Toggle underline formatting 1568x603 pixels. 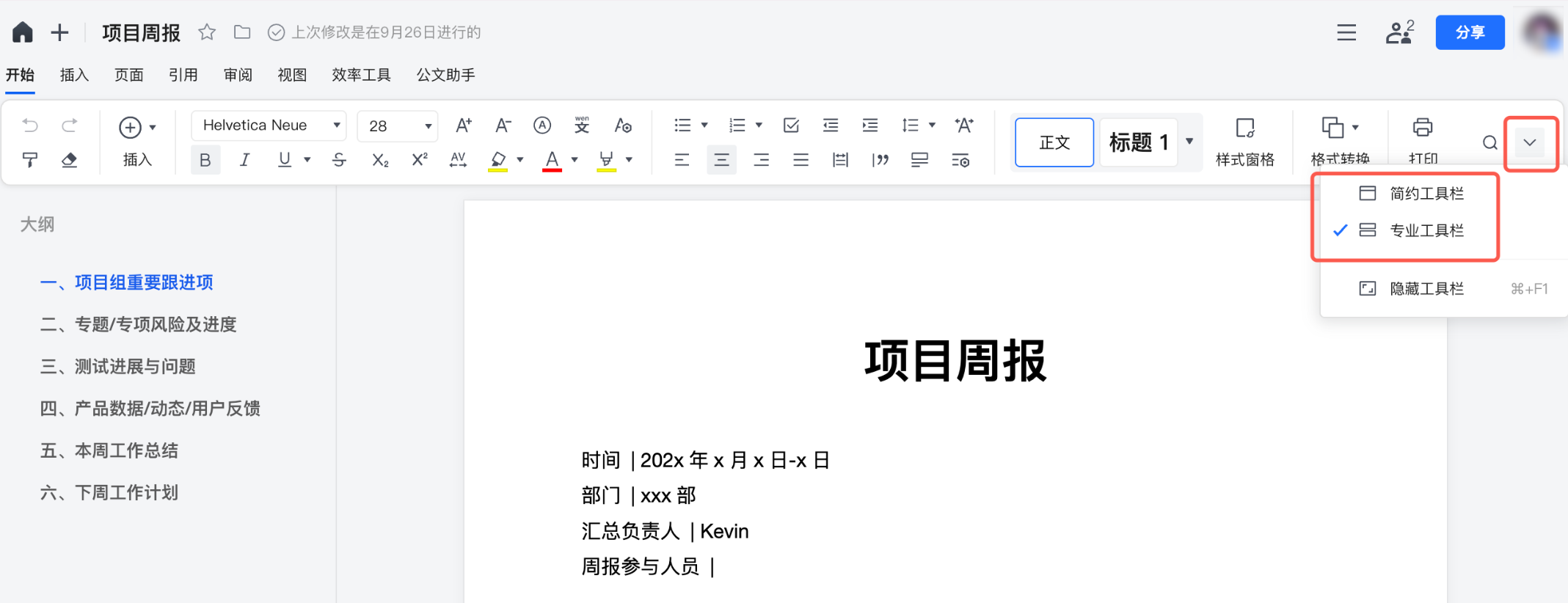(x=285, y=160)
